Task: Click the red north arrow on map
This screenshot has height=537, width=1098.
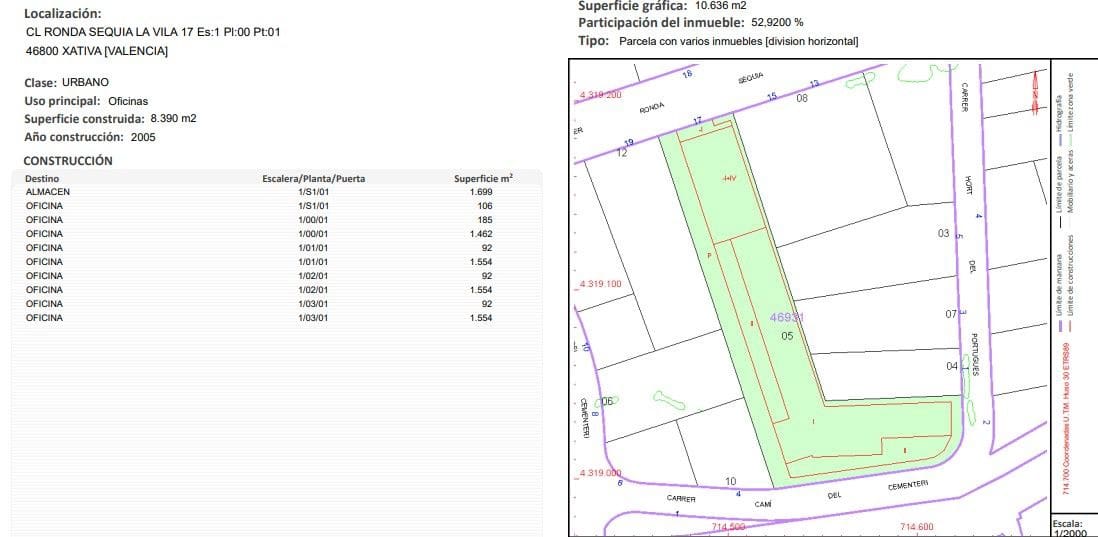Action: (1035, 92)
